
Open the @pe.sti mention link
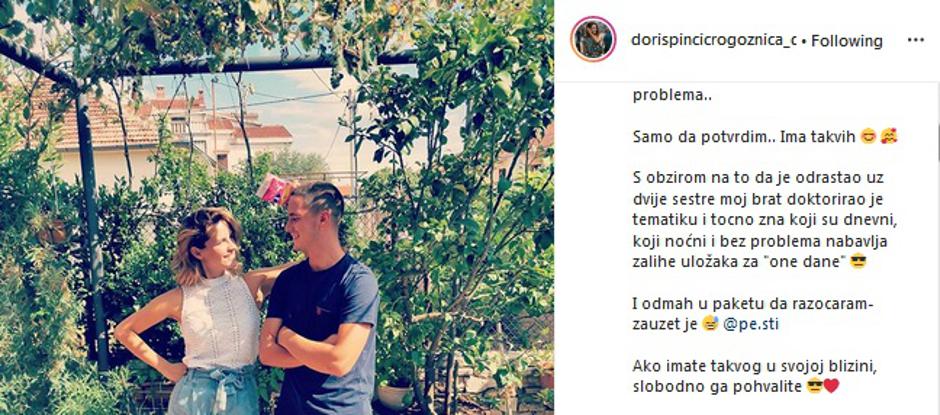tap(751, 324)
